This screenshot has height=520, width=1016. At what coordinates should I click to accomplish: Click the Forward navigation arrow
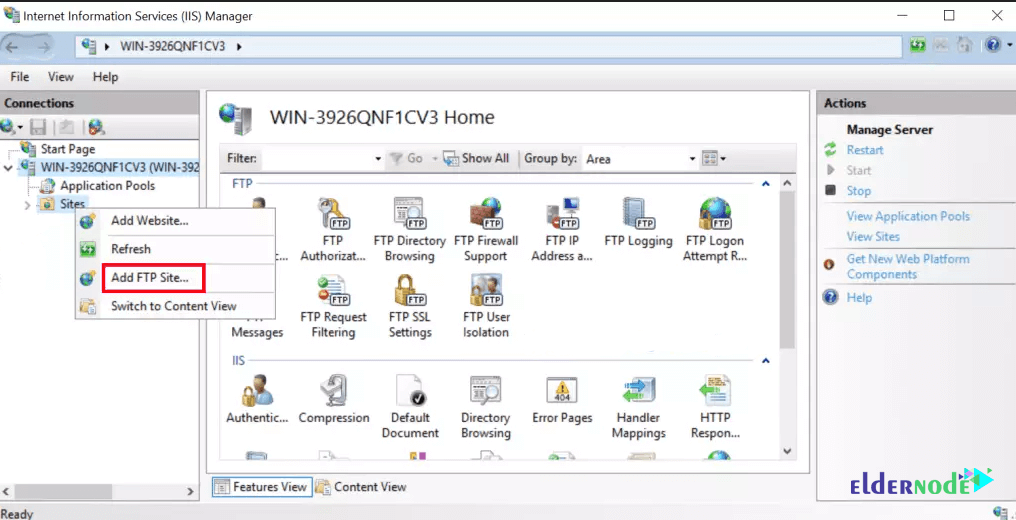pos(43,47)
